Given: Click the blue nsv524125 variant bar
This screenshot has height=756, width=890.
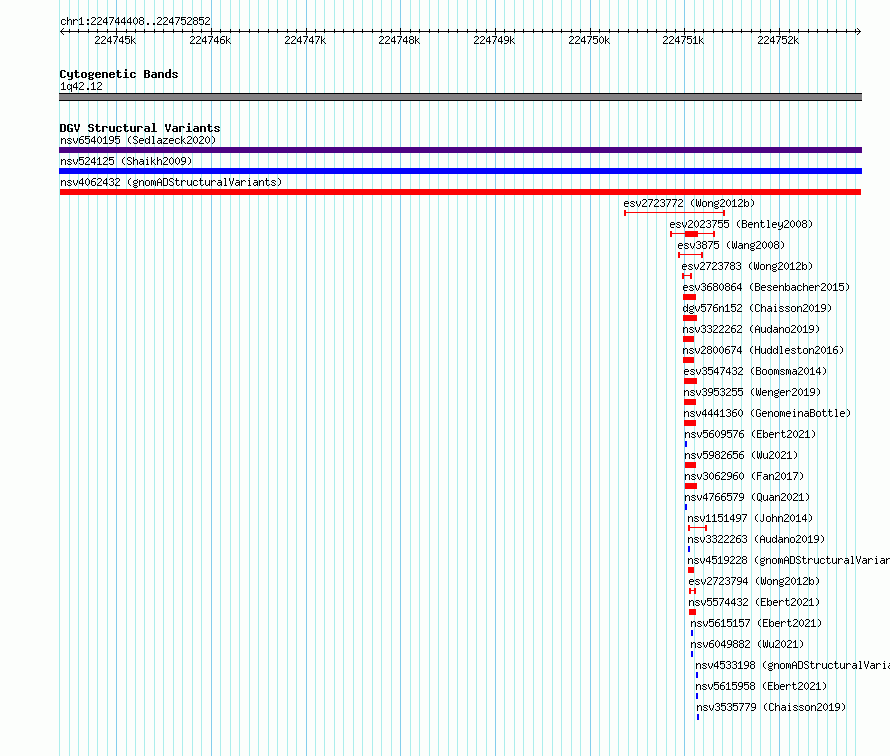Looking at the screenshot, I should [460, 171].
